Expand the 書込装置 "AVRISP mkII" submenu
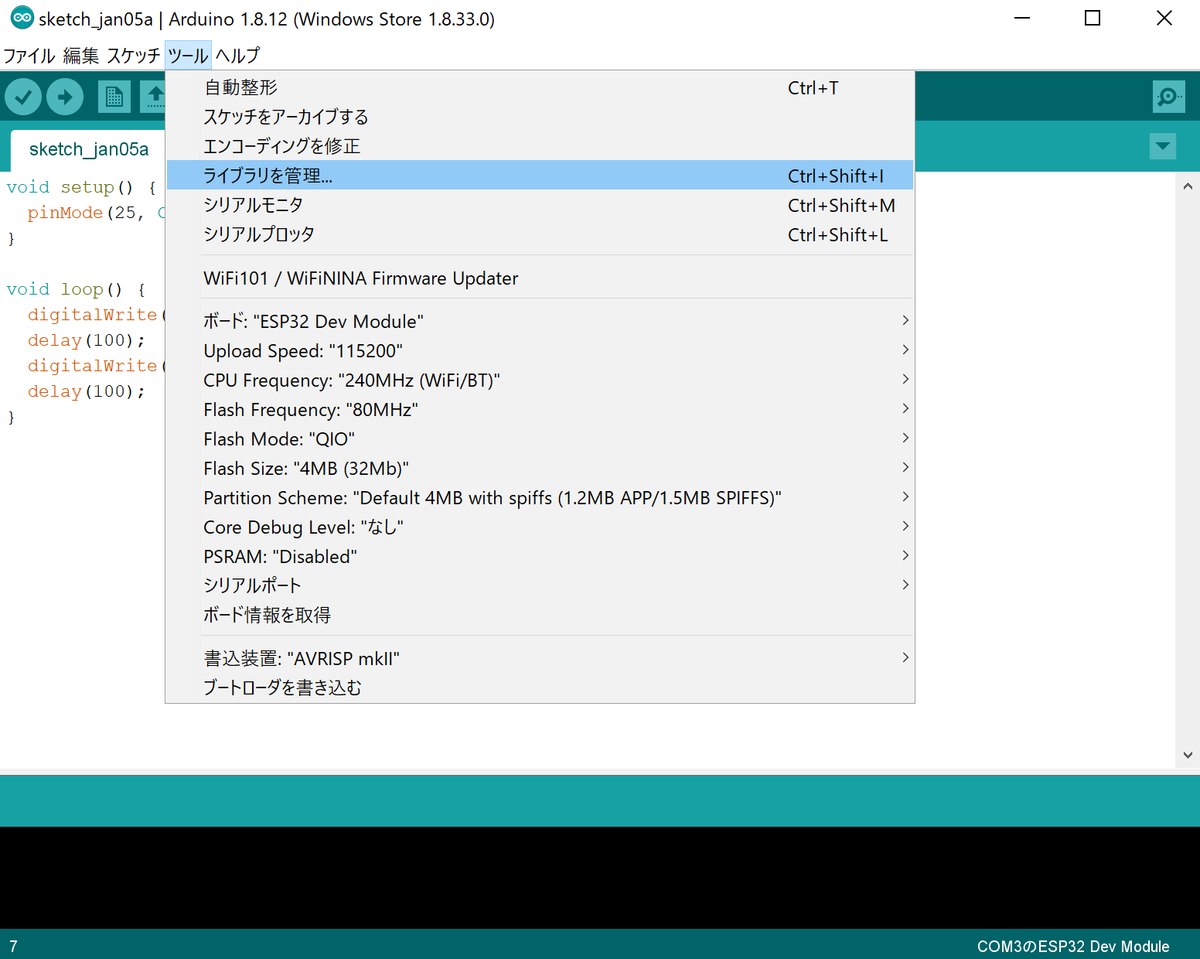 tap(540, 658)
